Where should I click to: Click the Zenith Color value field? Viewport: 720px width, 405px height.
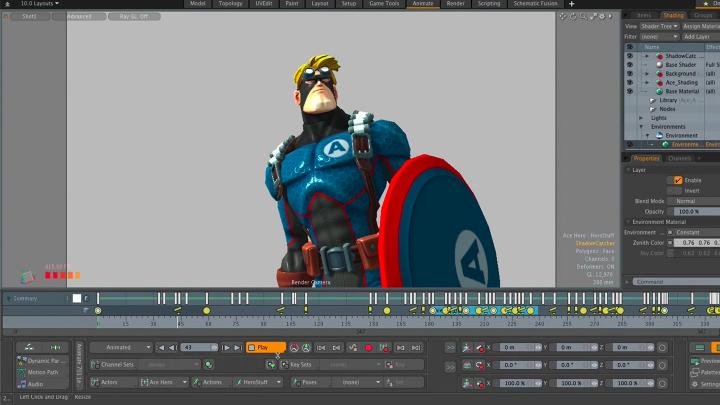pos(688,243)
